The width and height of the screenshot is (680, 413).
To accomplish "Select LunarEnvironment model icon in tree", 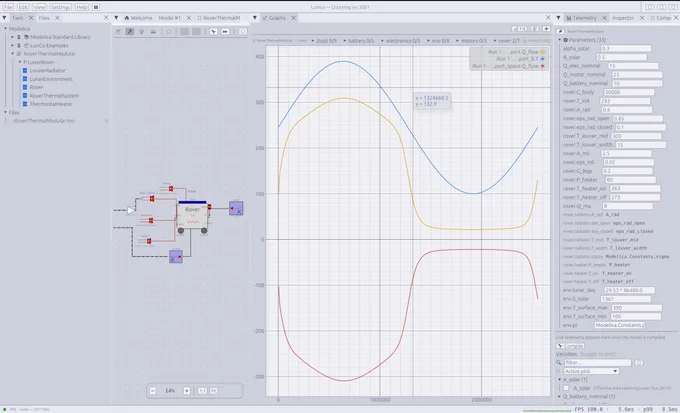I will tap(25, 79).
